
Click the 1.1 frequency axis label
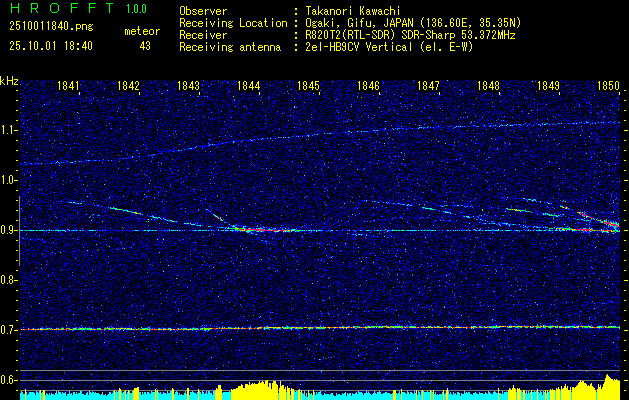[8, 130]
